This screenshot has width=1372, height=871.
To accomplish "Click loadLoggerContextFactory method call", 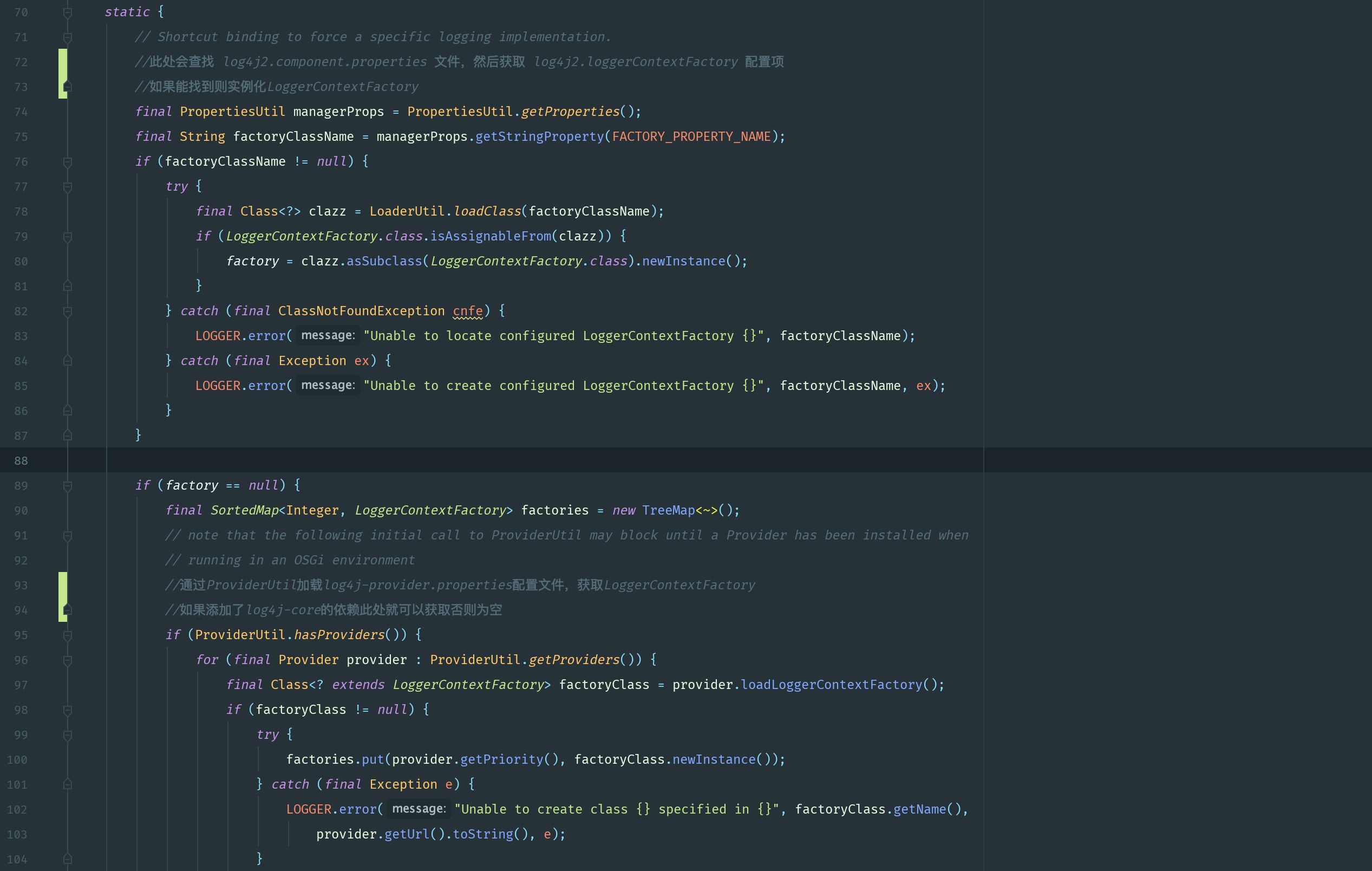I will 831,685.
